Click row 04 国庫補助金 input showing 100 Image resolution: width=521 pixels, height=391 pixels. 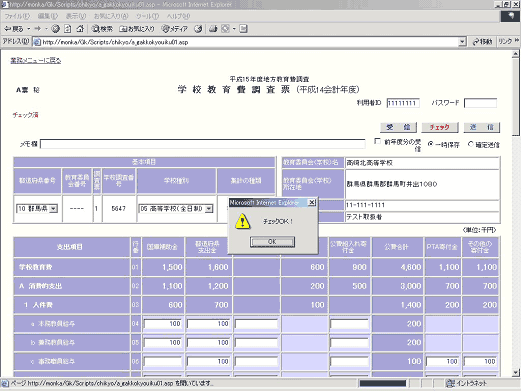coord(163,324)
